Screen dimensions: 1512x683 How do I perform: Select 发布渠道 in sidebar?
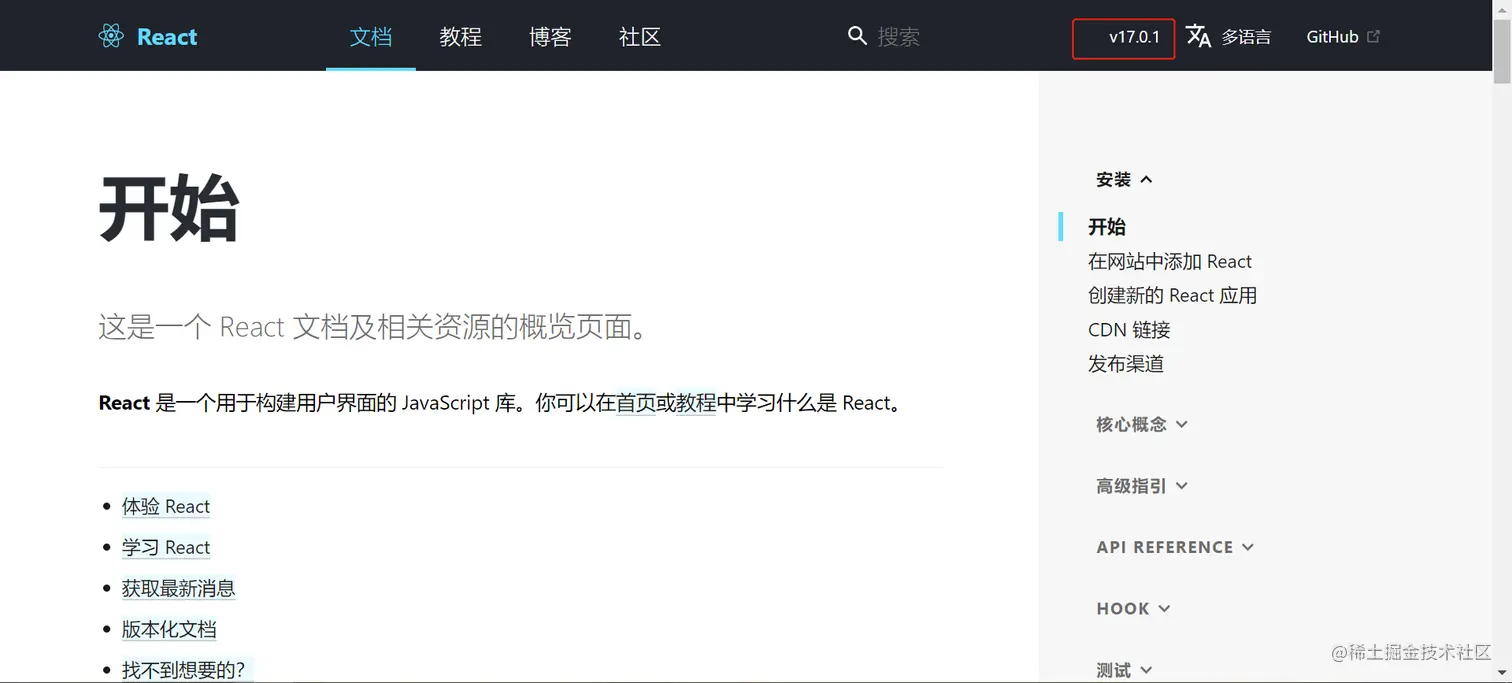tap(1126, 364)
